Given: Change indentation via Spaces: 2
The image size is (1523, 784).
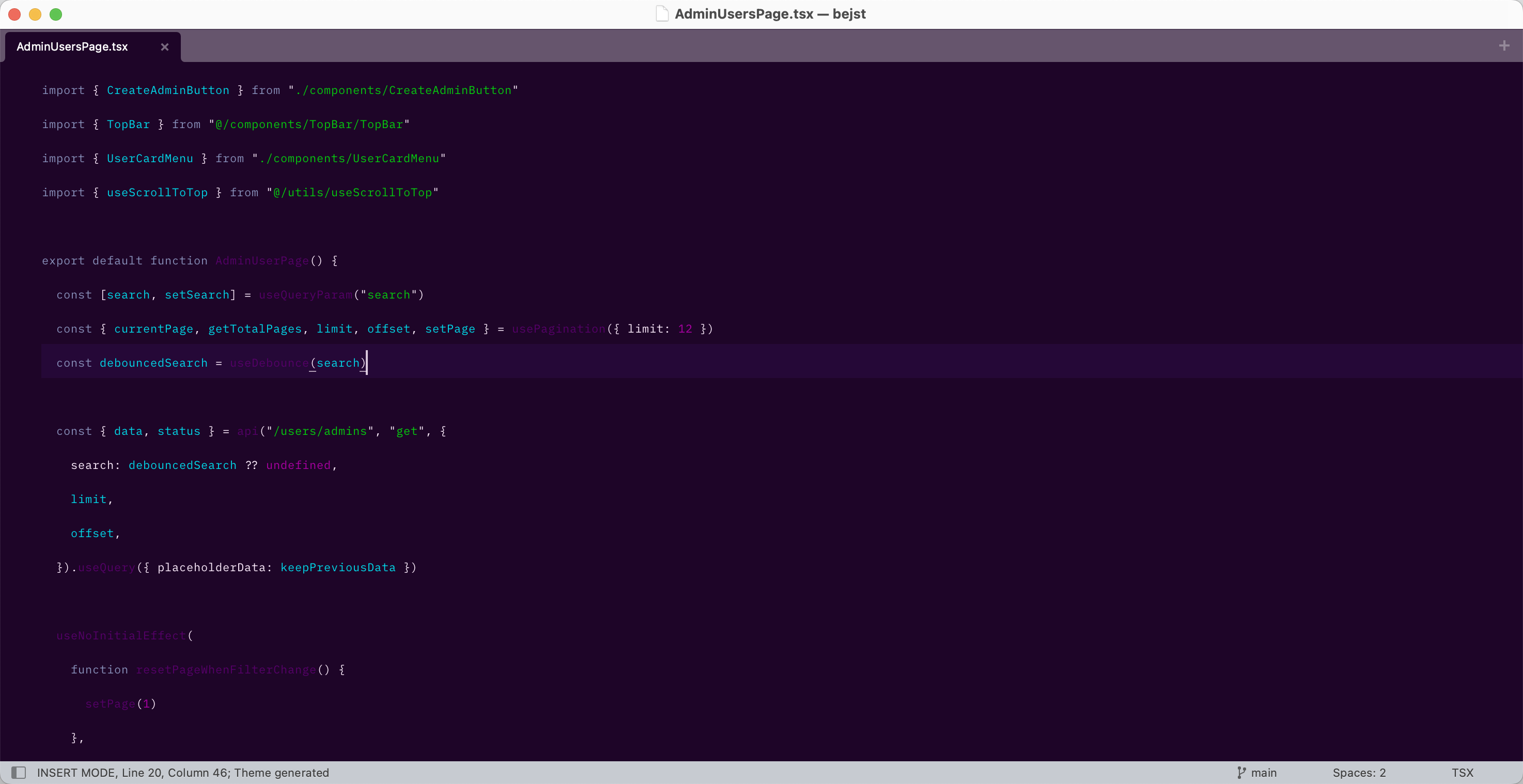Looking at the screenshot, I should click(1359, 772).
